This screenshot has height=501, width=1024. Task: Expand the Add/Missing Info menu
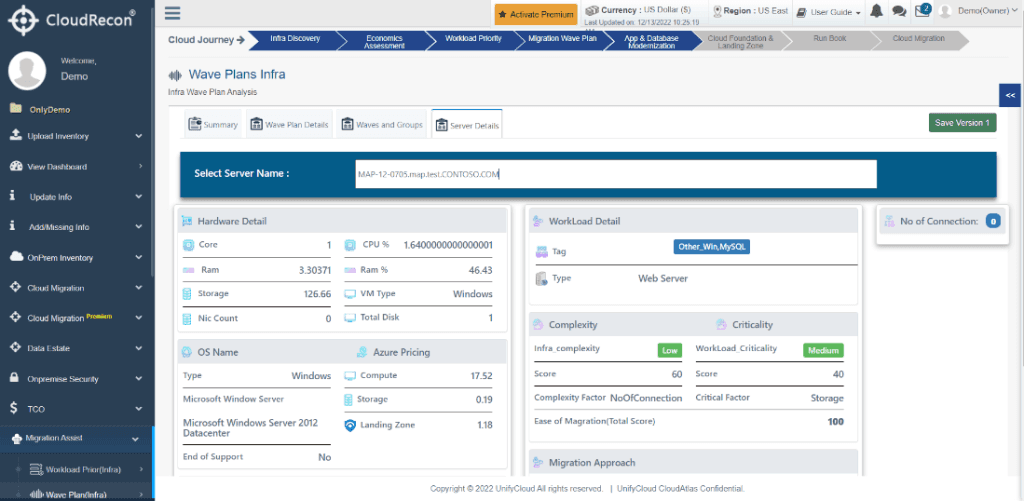point(138,227)
